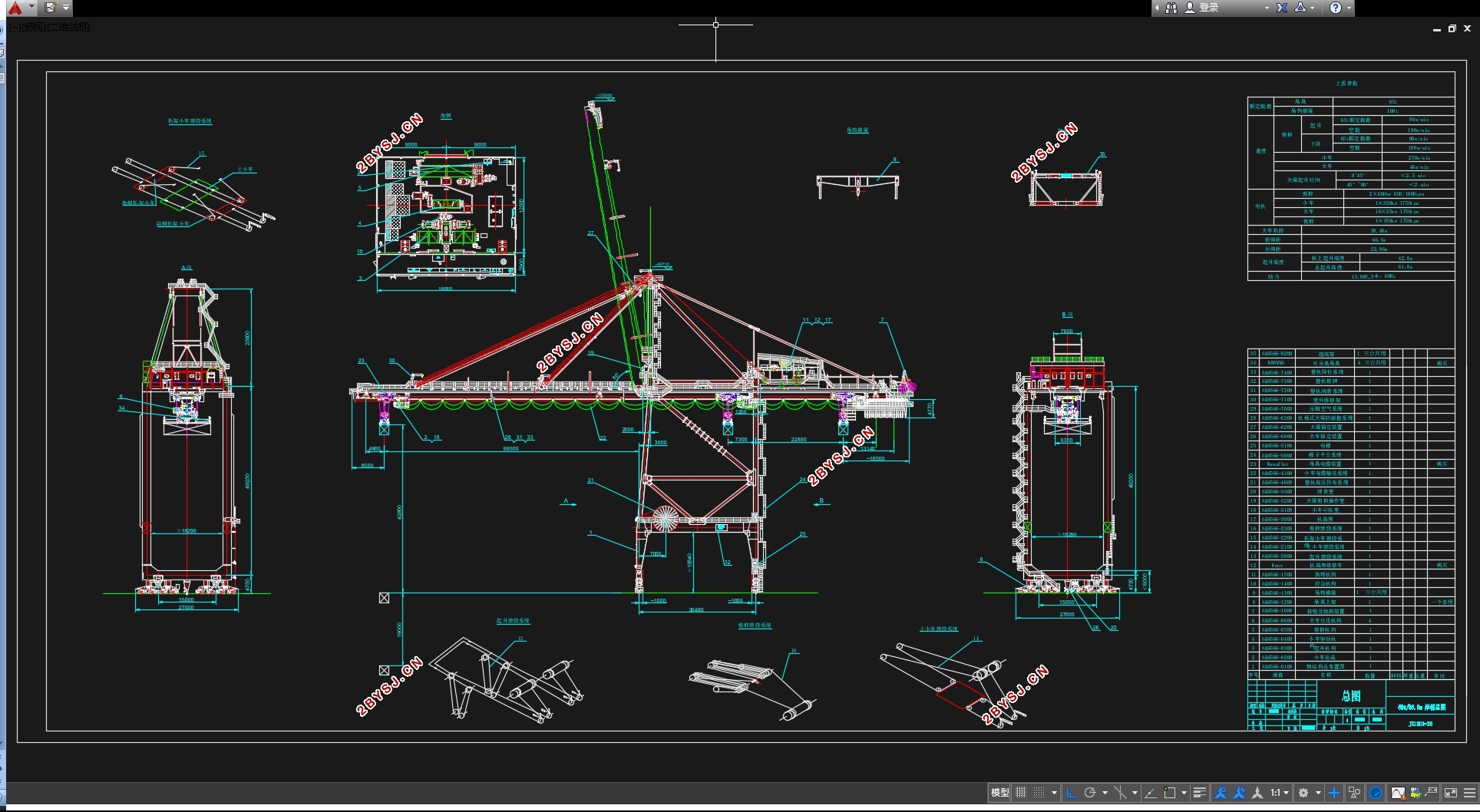
Task: Click the graphics performance warning icon
Action: click(1398, 793)
